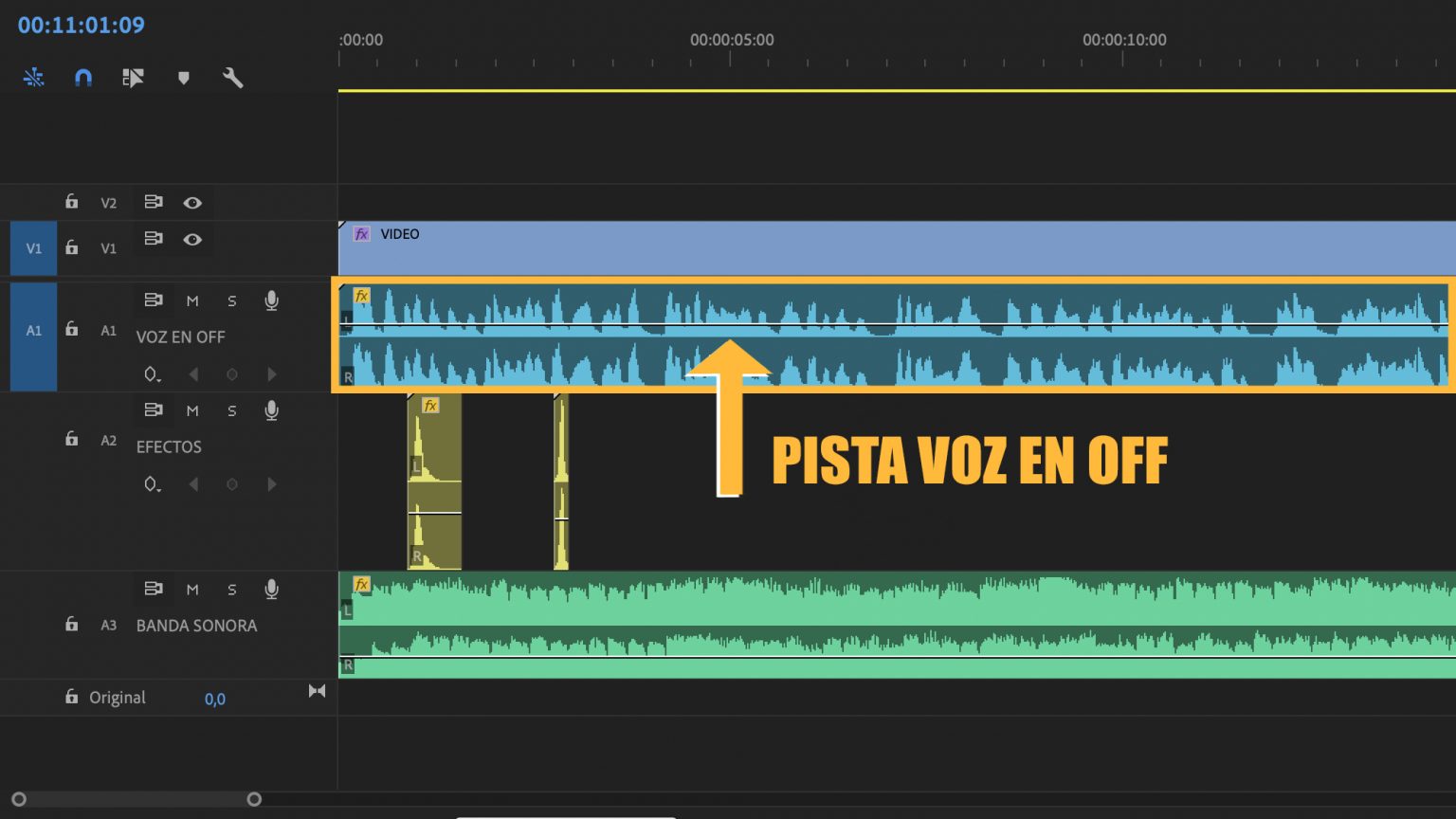Viewport: 1456px width, 819px height.
Task: Toggle Sync Lock on track A1
Action: pyautogui.click(x=153, y=300)
